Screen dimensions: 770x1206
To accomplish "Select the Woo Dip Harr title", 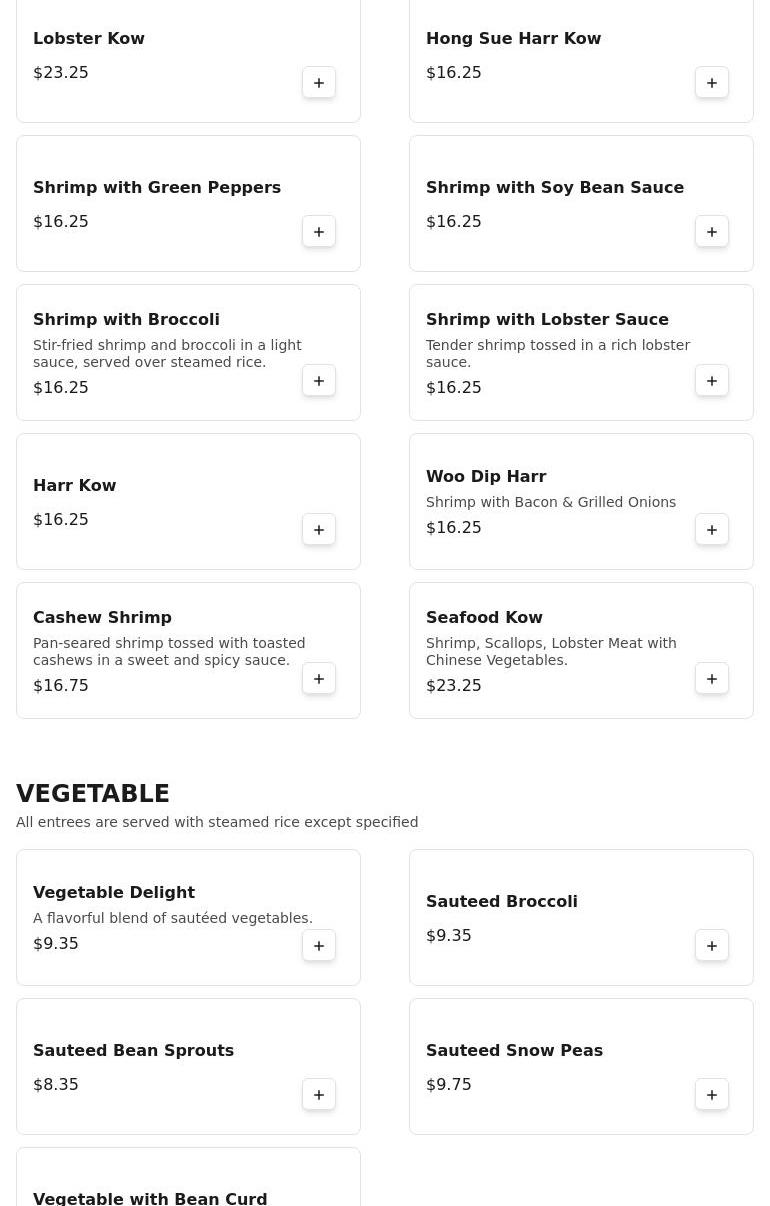I will coord(486,477).
